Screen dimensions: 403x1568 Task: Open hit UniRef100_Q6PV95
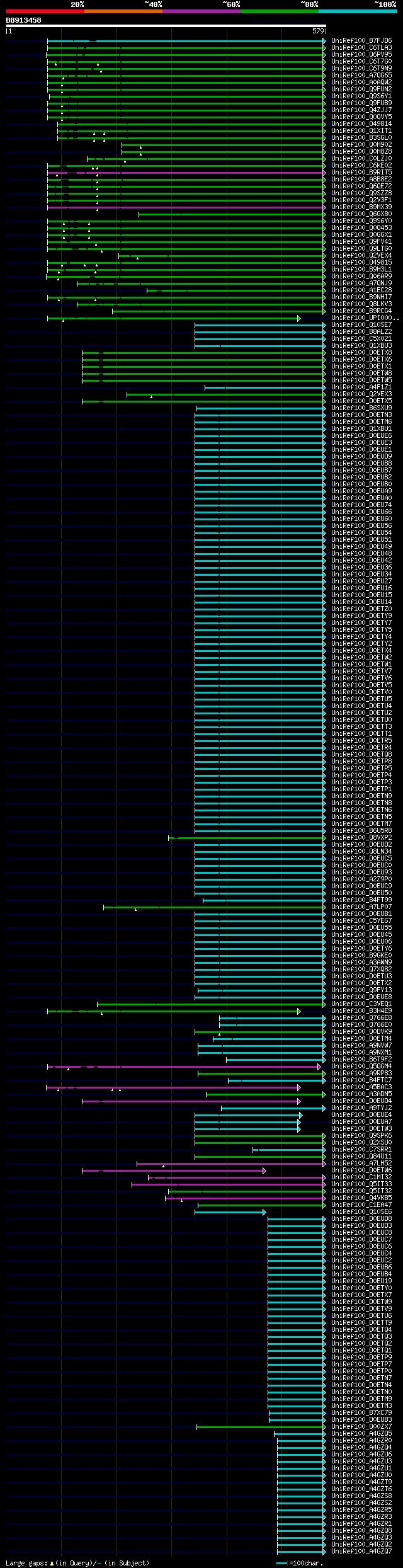[361, 55]
